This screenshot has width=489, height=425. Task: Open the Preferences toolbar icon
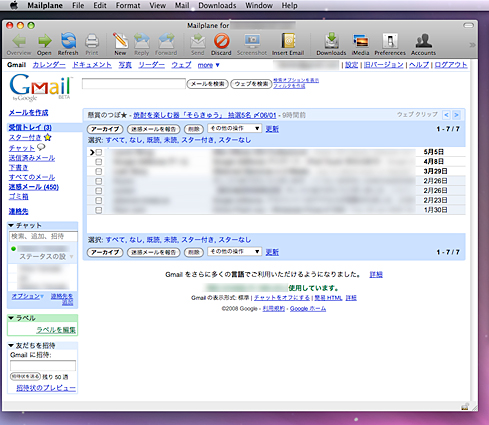pos(390,41)
